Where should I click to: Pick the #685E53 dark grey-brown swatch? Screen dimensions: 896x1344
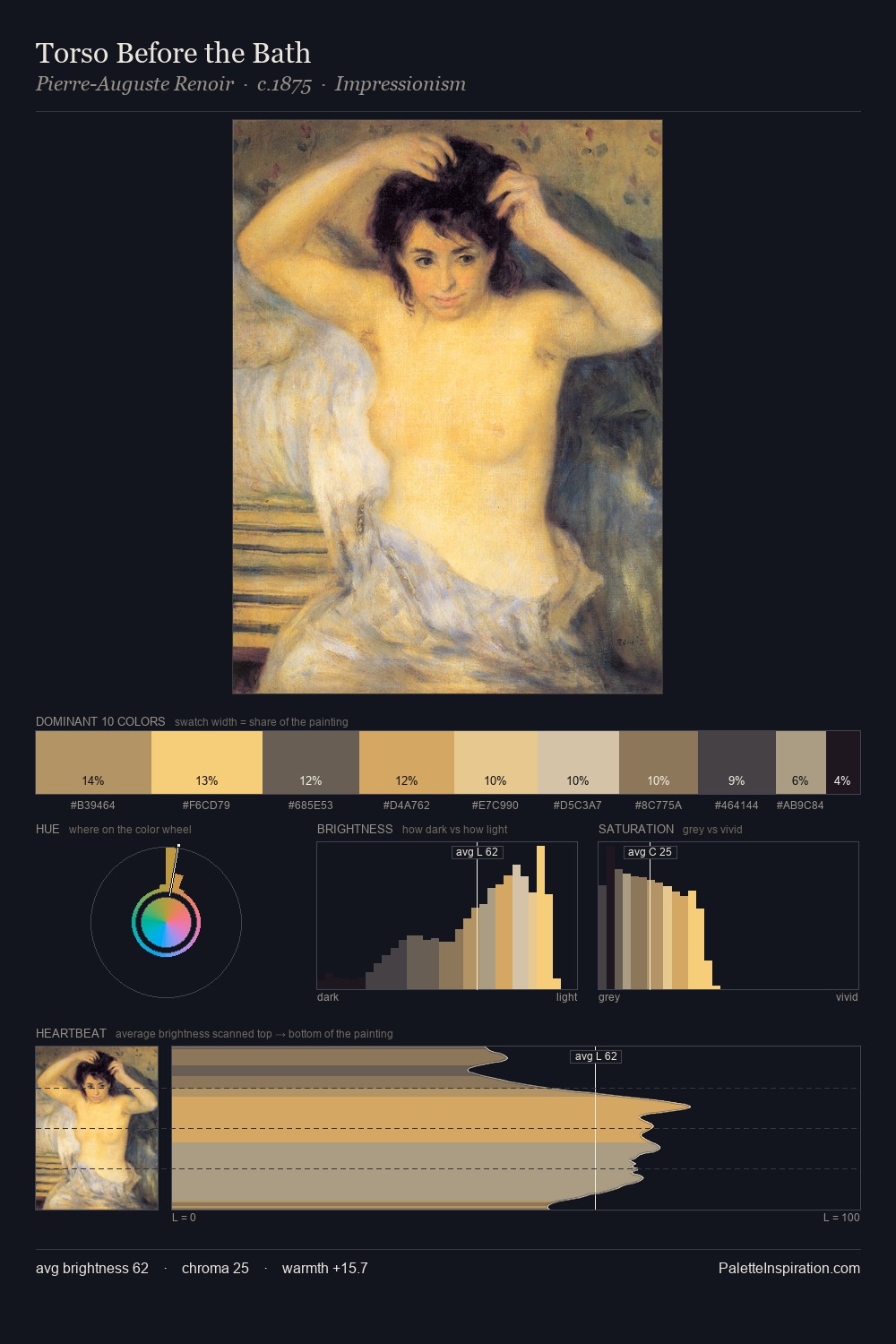coord(311,762)
